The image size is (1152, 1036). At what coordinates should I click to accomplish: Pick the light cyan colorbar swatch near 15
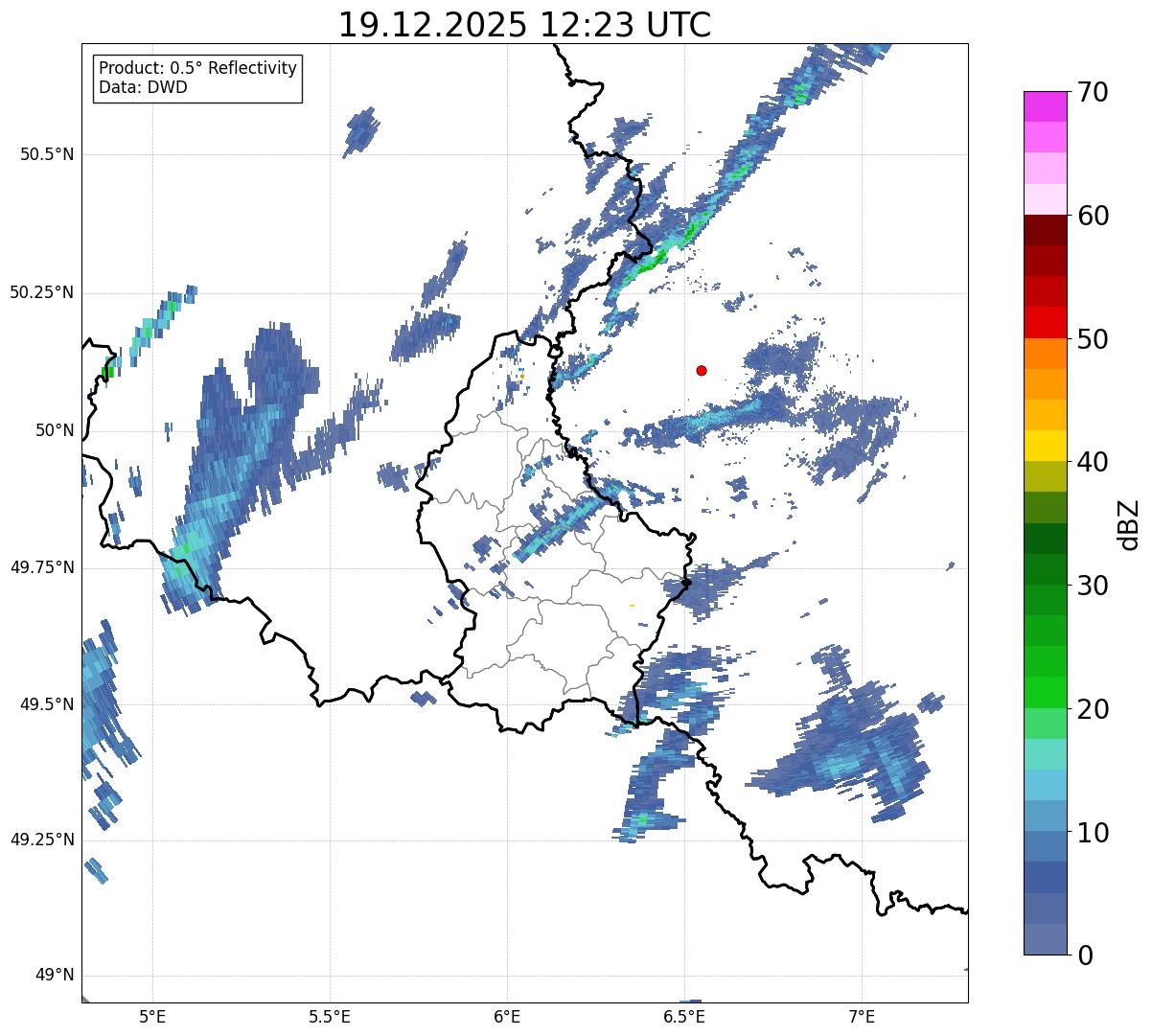click(1045, 754)
